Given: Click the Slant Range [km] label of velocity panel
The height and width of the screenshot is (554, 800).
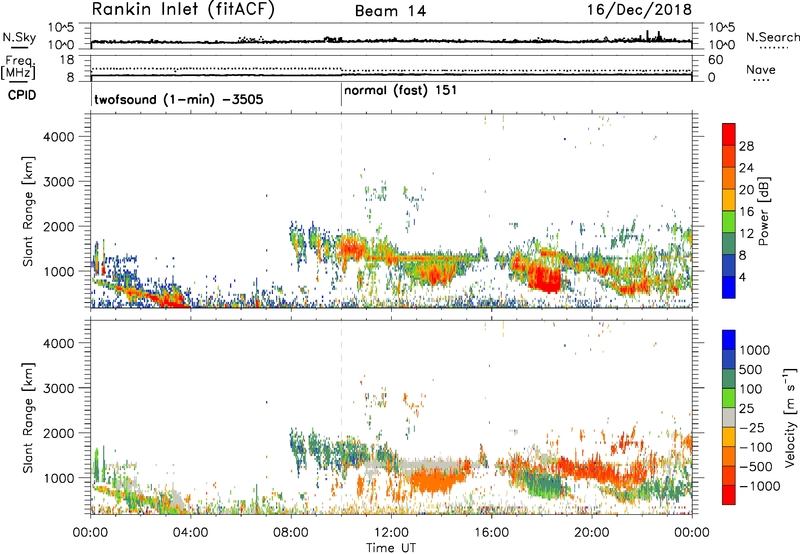Looking at the screenshot, I should (28, 418).
